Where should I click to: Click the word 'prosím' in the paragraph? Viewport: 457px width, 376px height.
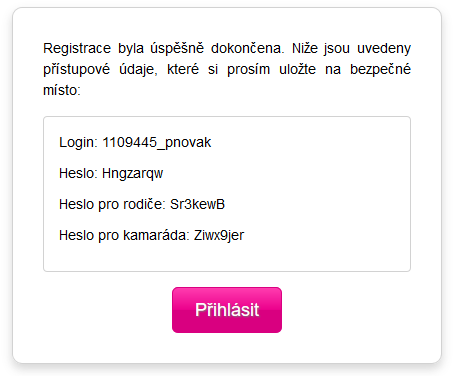[x=248, y=70]
